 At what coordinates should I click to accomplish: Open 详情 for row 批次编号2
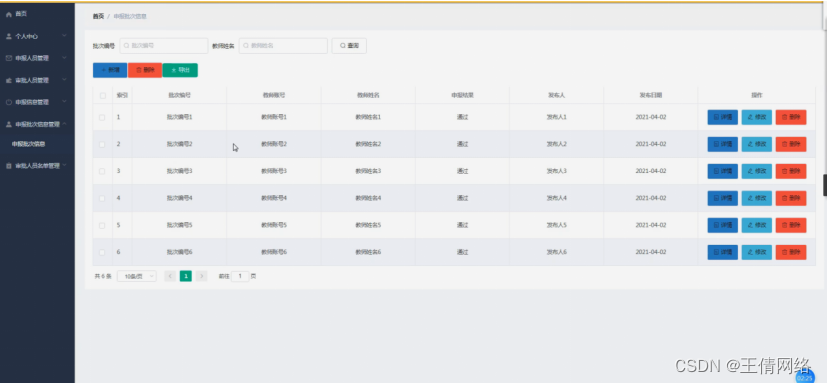pos(723,144)
